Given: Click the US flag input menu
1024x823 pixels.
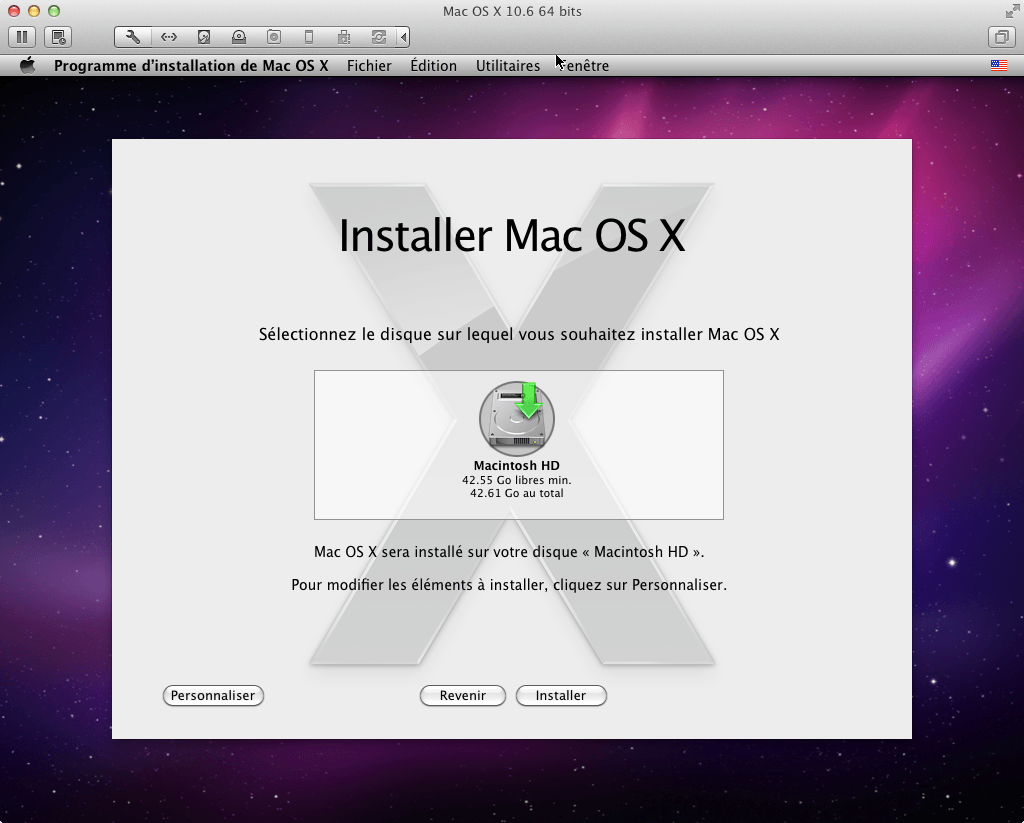Looking at the screenshot, I should click(999, 65).
